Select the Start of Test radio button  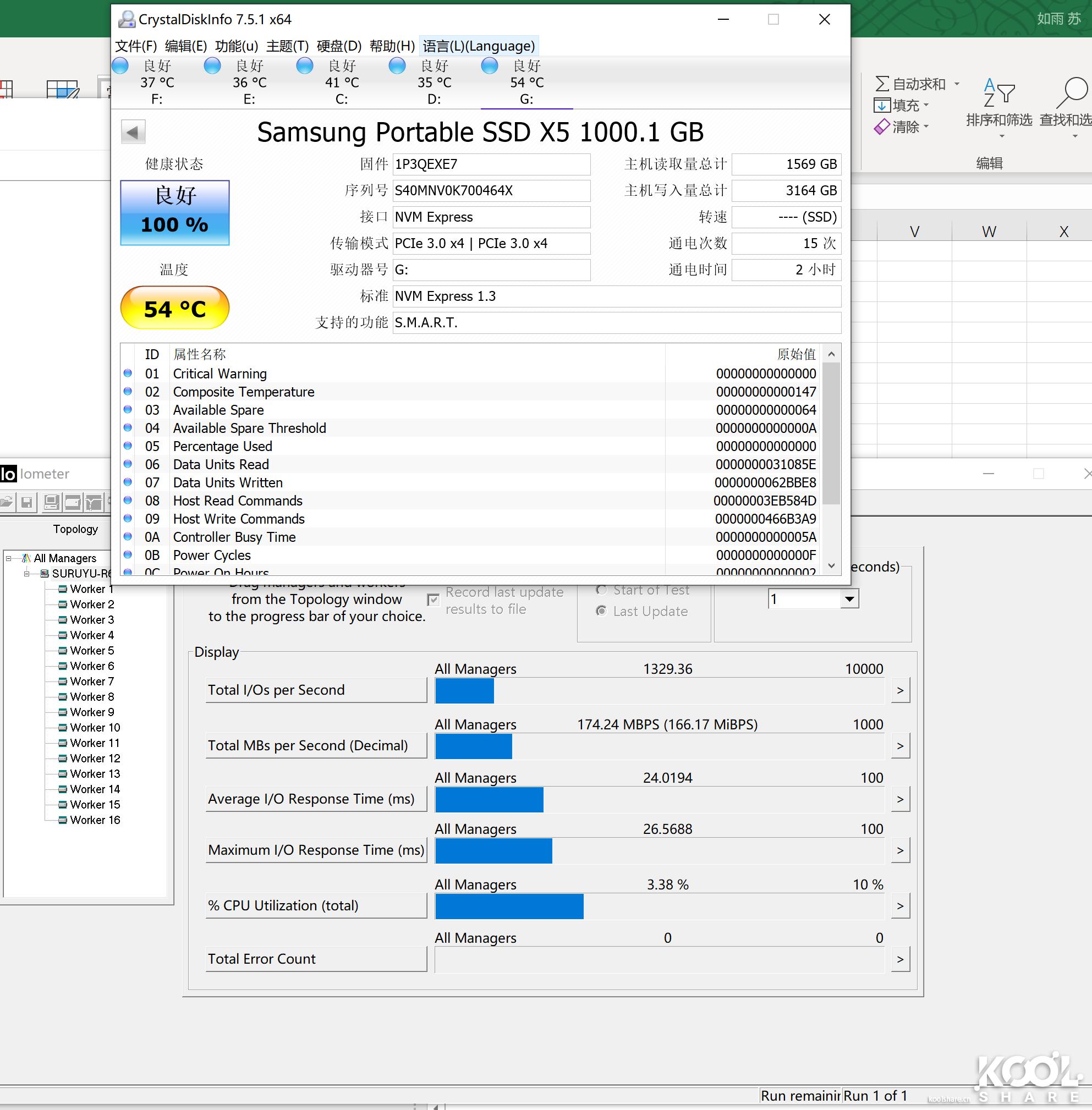(x=601, y=590)
